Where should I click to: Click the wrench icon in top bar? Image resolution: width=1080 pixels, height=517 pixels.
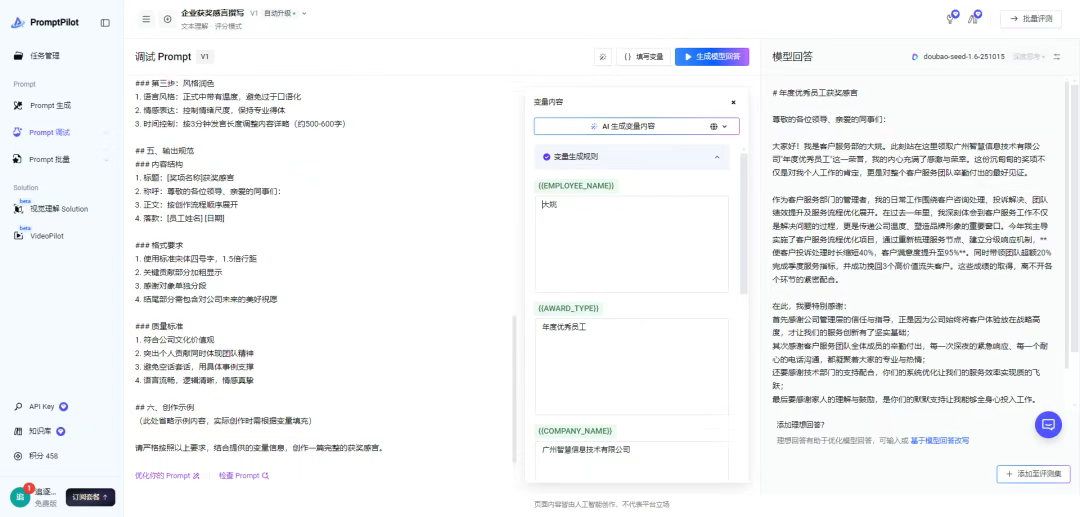[x=952, y=17]
